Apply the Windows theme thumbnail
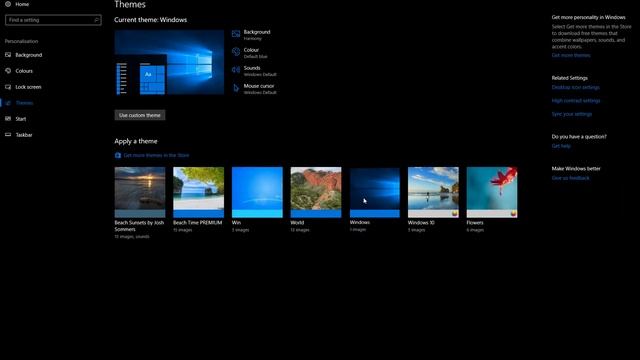 [375, 192]
